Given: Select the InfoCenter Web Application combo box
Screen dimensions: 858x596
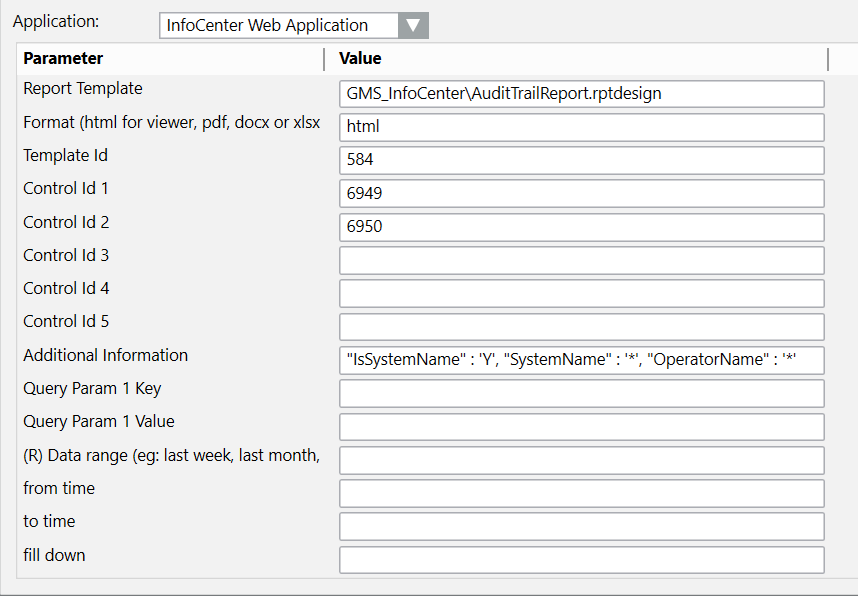Looking at the screenshot, I should 278,25.
